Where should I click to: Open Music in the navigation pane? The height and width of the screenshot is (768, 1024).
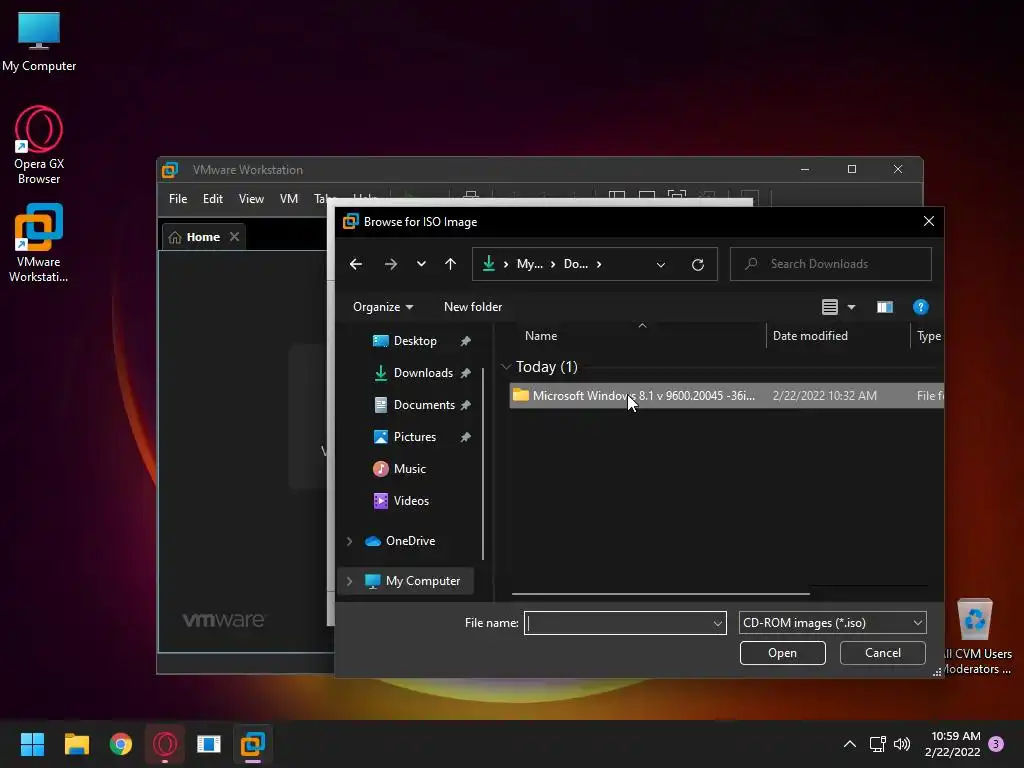point(409,469)
